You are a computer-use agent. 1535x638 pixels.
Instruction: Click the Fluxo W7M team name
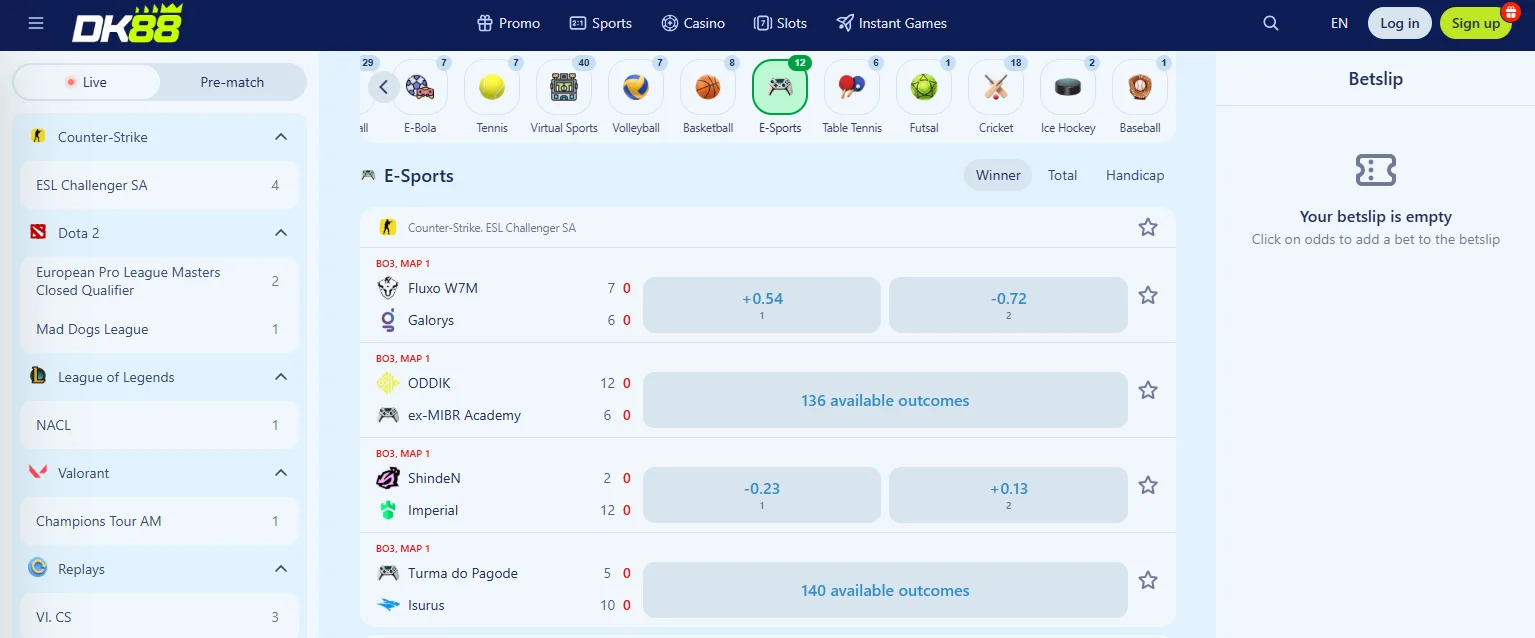tap(443, 288)
